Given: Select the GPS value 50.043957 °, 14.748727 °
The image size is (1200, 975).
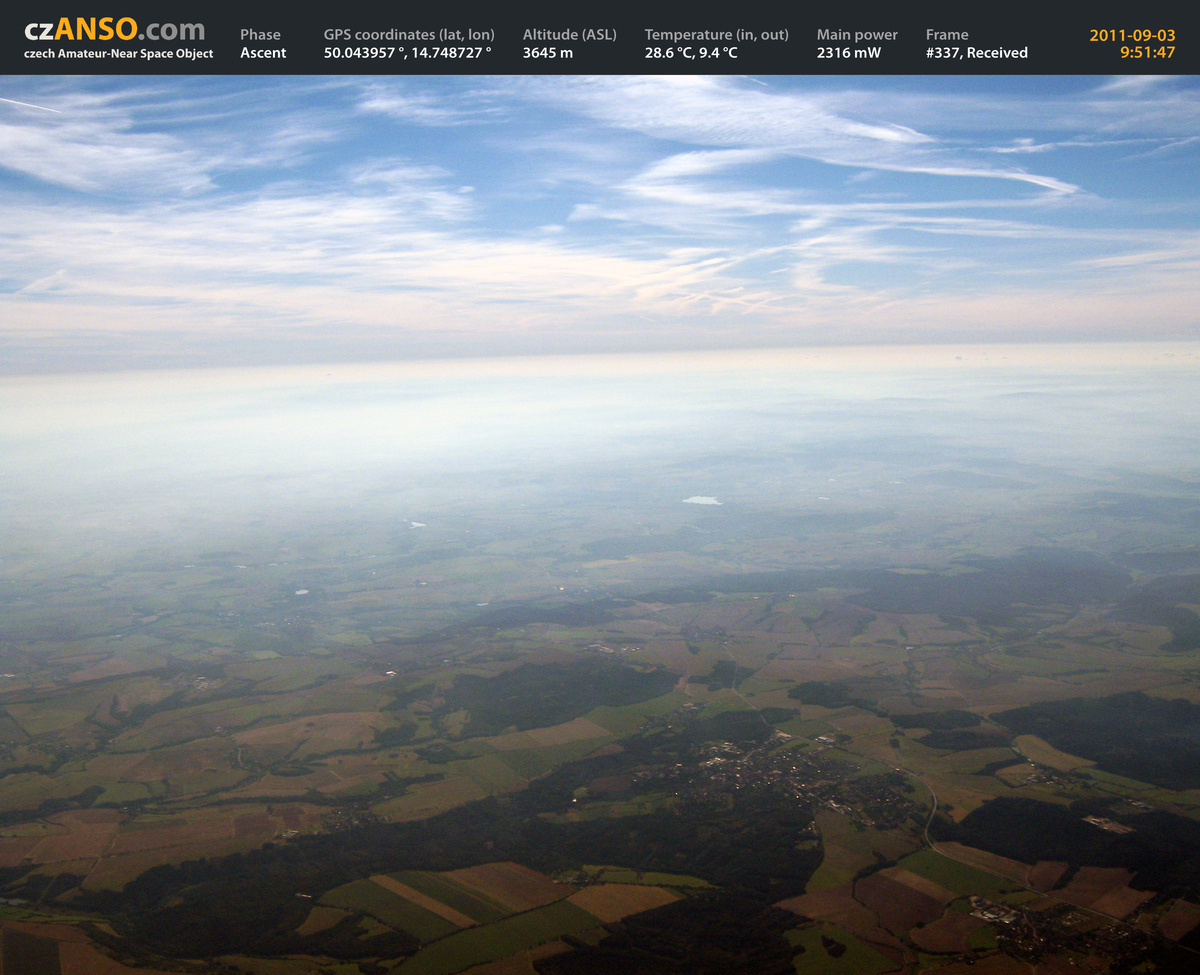Looking at the screenshot, I should 408,53.
